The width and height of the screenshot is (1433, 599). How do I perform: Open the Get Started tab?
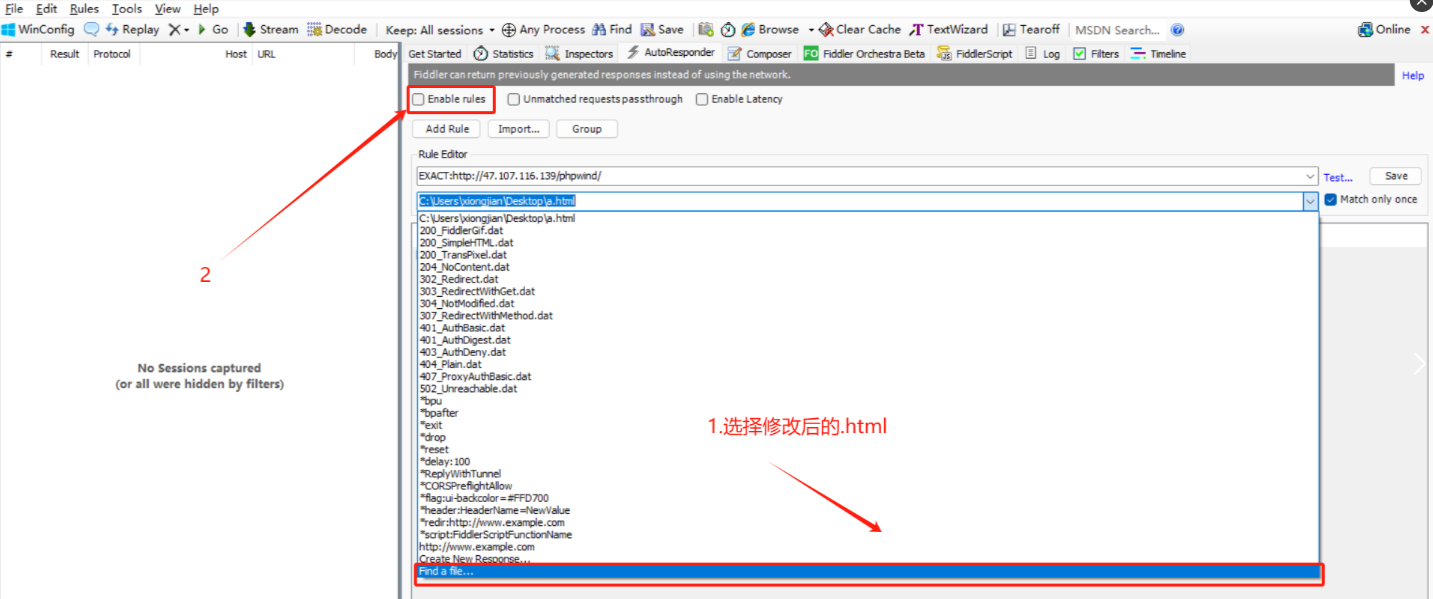[435, 54]
